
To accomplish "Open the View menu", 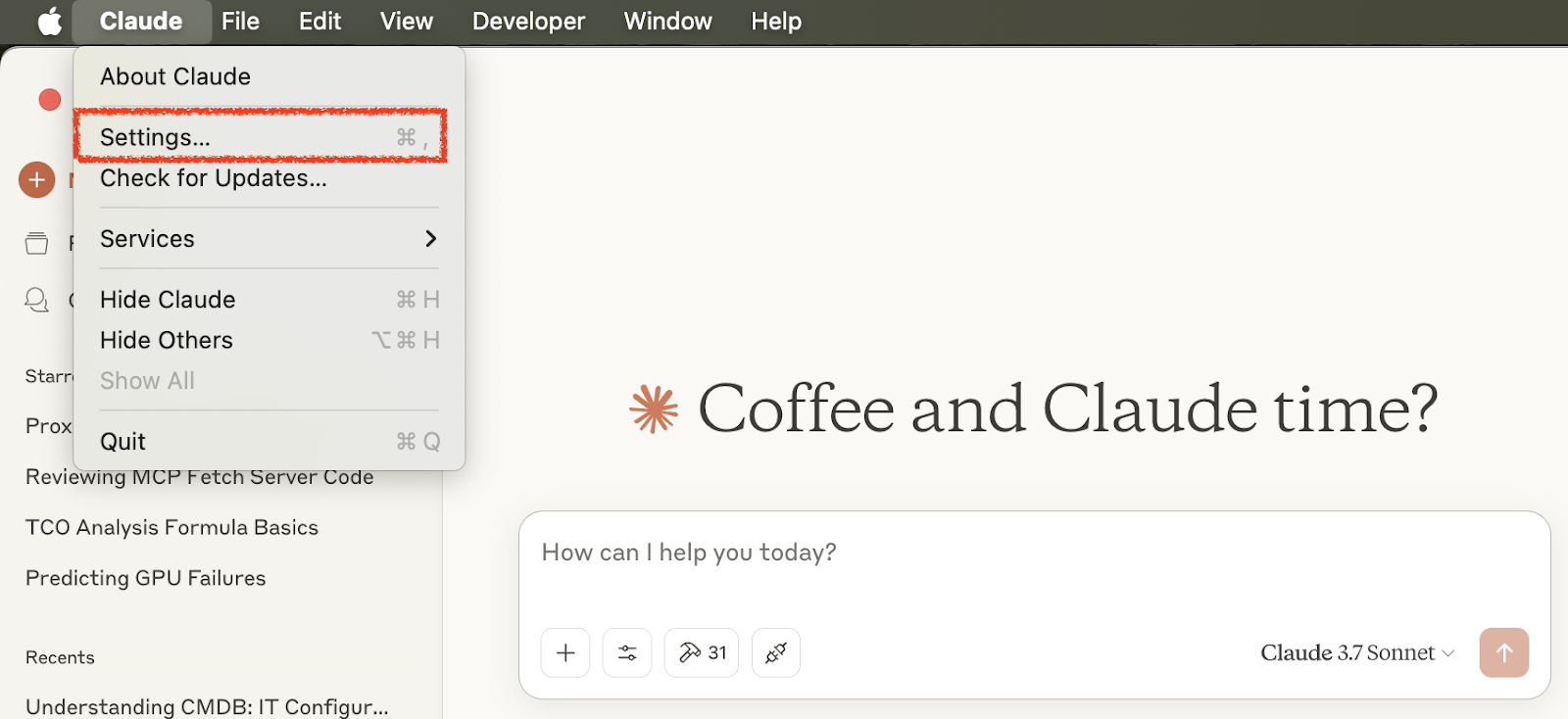I will pos(407,21).
